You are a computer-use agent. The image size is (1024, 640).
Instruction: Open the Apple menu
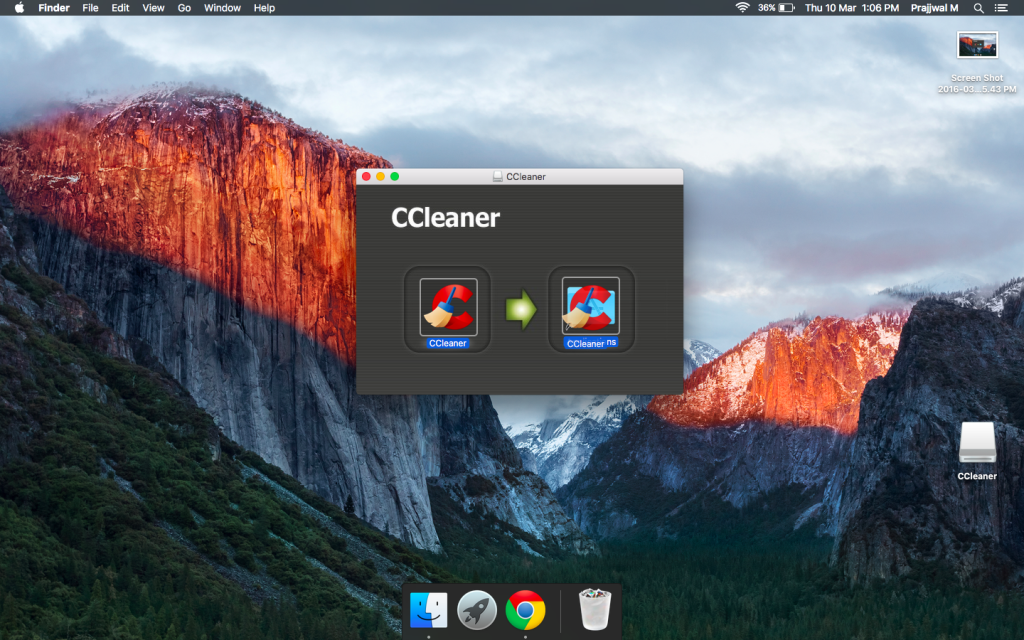[x=20, y=8]
